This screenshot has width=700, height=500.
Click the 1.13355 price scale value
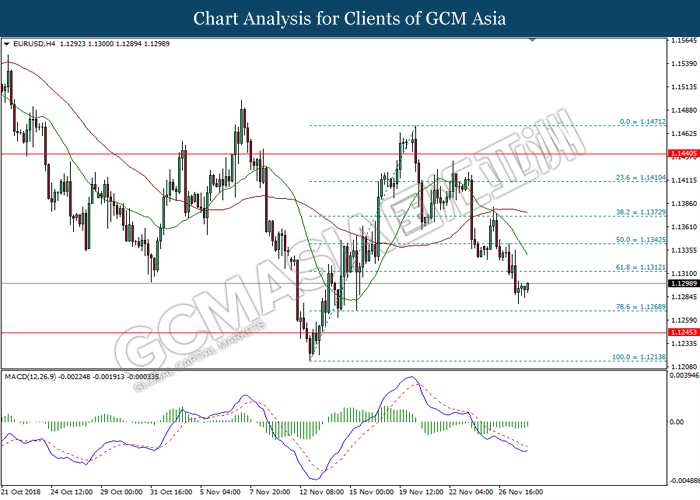pos(684,250)
